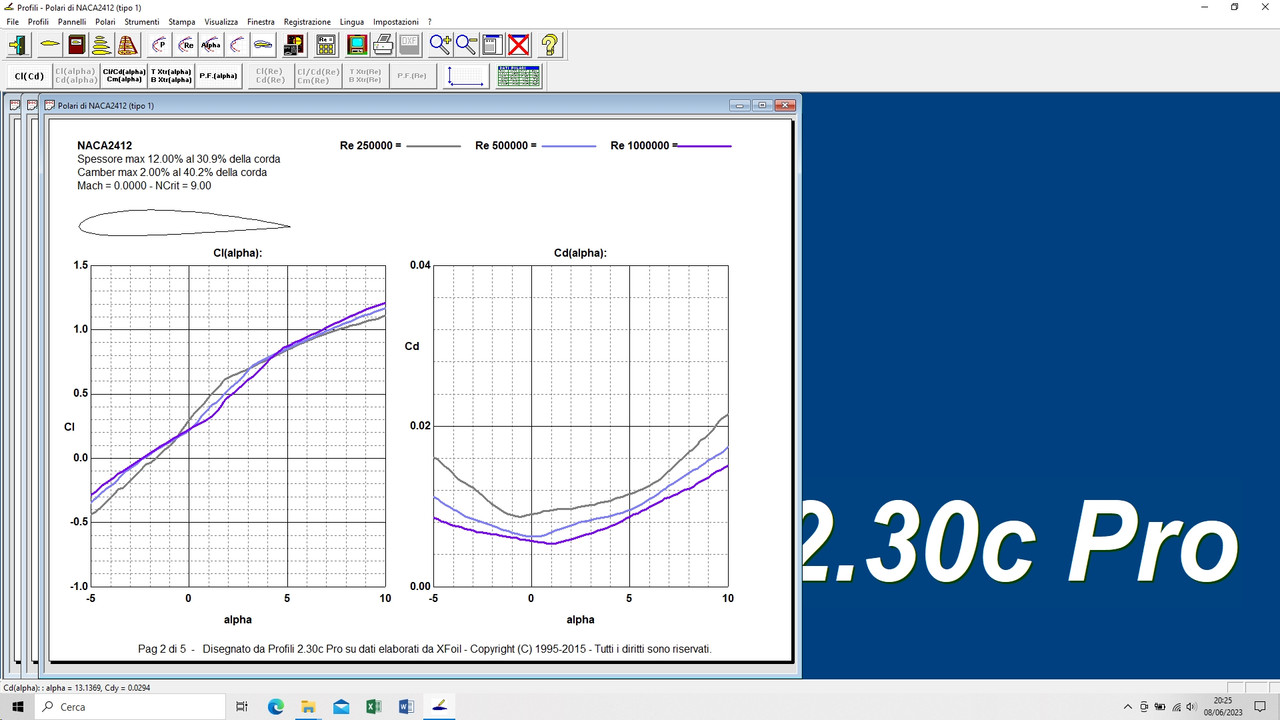Open the red book airfoil library icon
Viewport: 1280px width, 720px height.
[75, 45]
